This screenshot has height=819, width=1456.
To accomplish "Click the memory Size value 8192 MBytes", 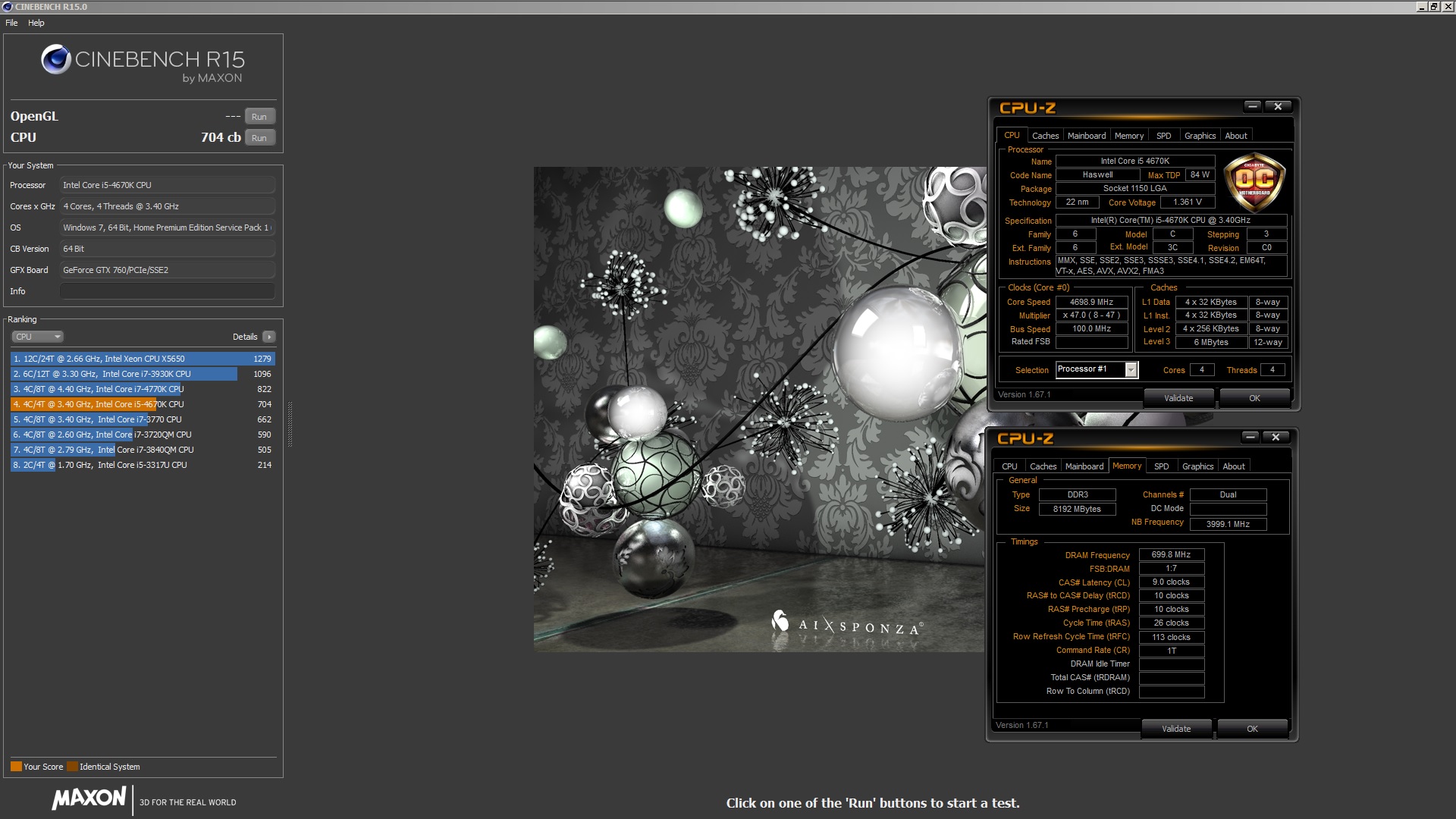I will (1077, 510).
